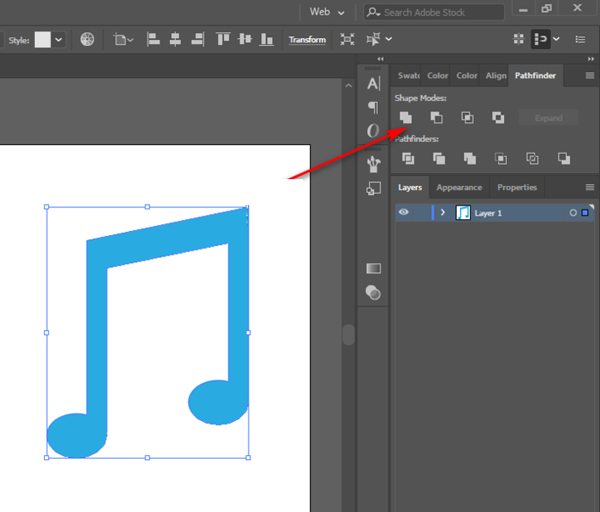Click Layer 1 selection indicator square
The width and height of the screenshot is (600, 512).
coord(585,213)
